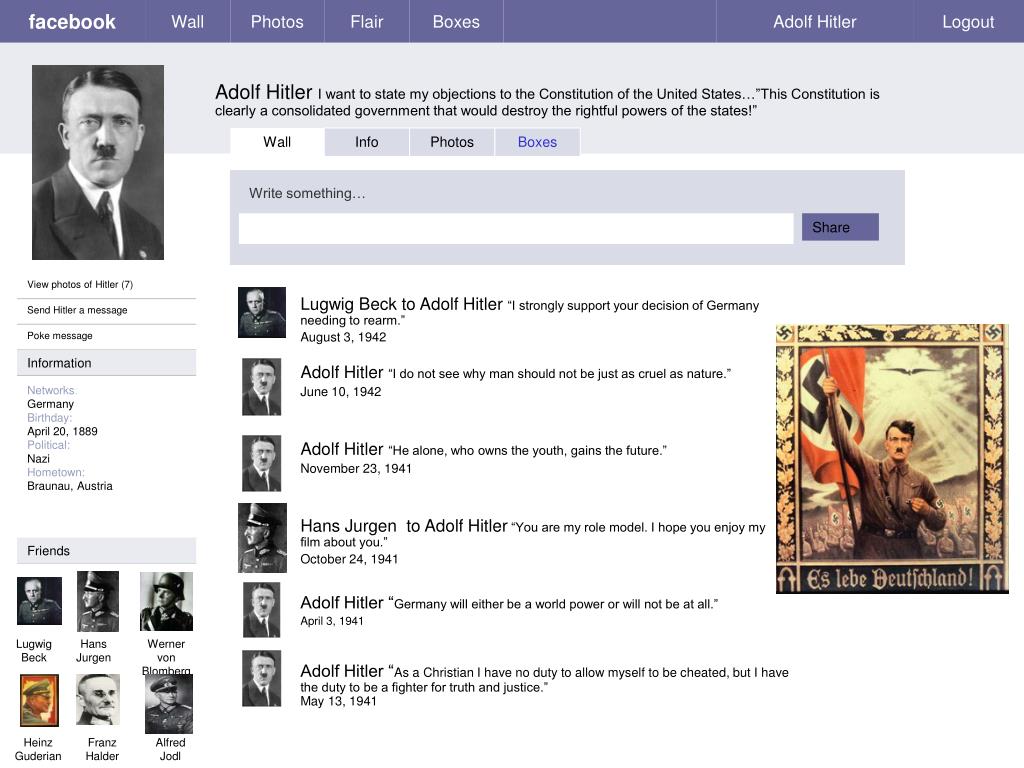Click the Braunau, Austria hometown value
The height and width of the screenshot is (768, 1024).
(x=70, y=486)
